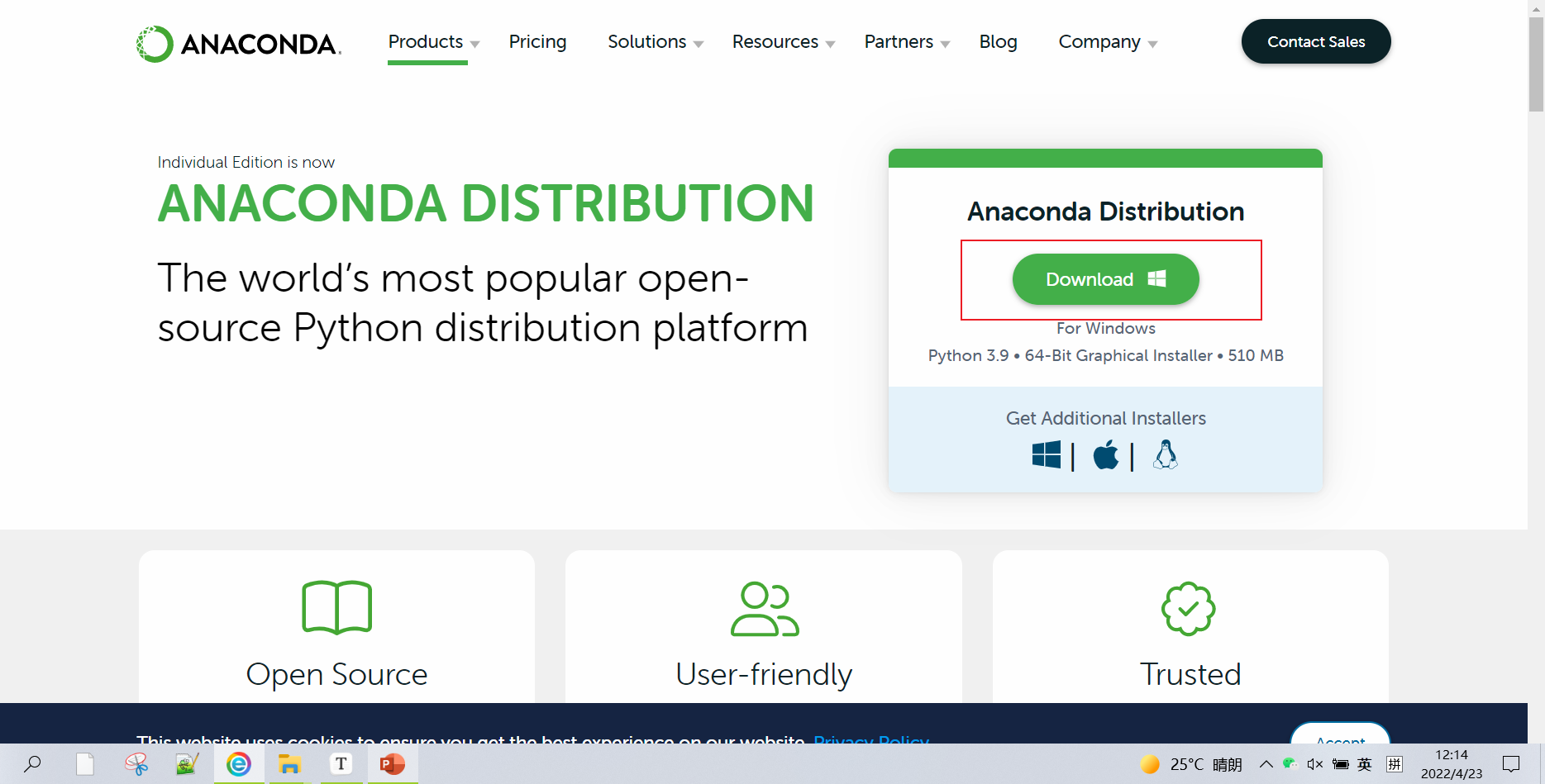Open Windows taskbar search icon

pos(33,764)
